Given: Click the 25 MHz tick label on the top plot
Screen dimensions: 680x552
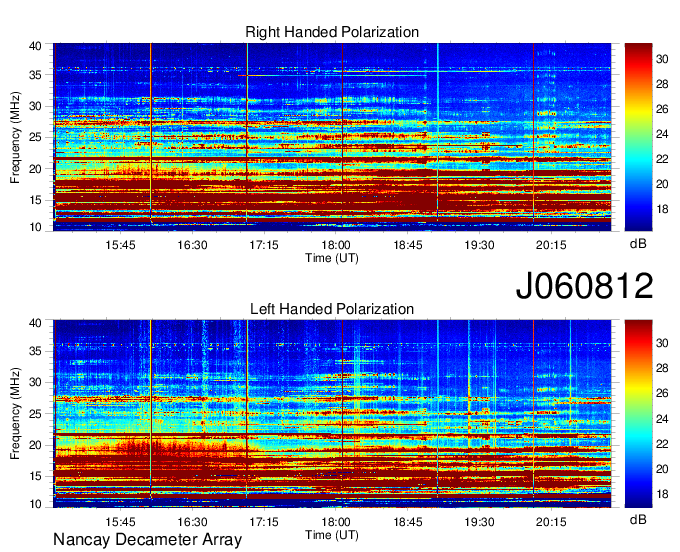Looking at the screenshot, I should click(x=36, y=137).
